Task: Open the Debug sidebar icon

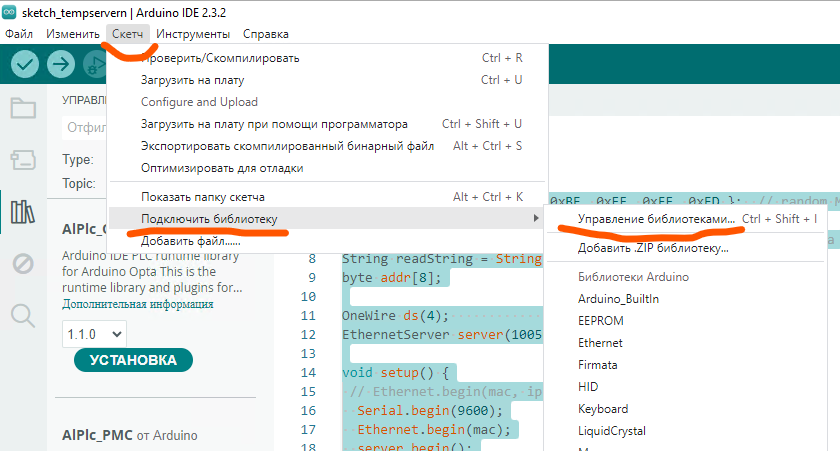Action: 23,264
